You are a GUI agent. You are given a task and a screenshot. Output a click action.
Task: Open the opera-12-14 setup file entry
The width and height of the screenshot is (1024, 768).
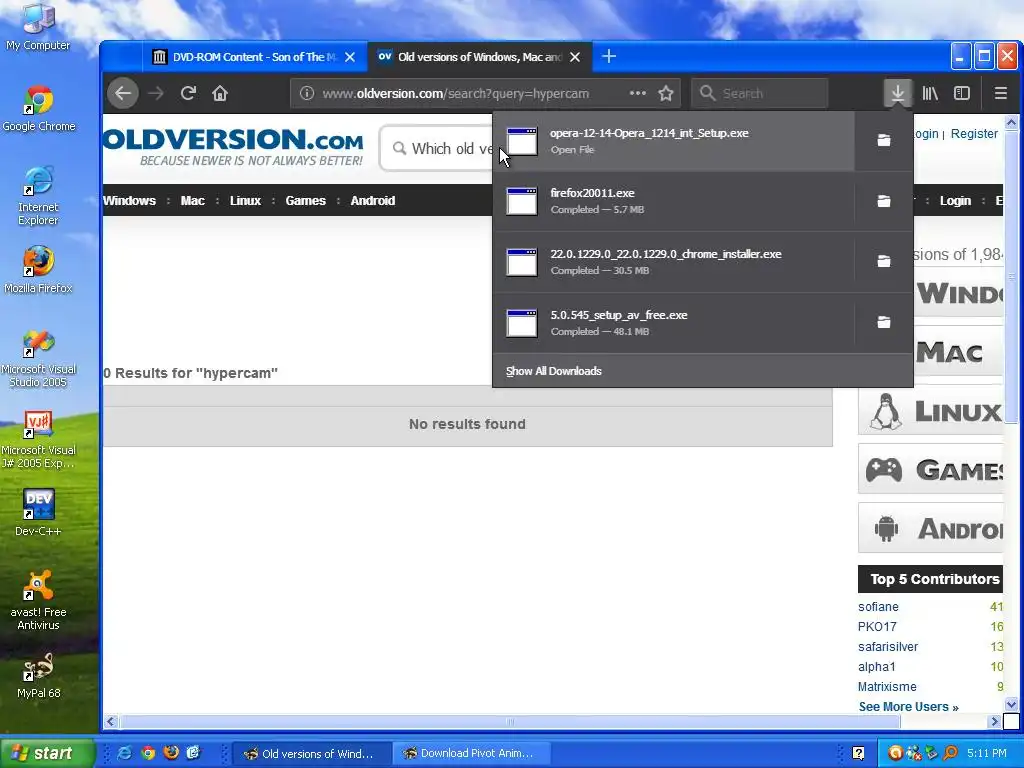point(673,141)
